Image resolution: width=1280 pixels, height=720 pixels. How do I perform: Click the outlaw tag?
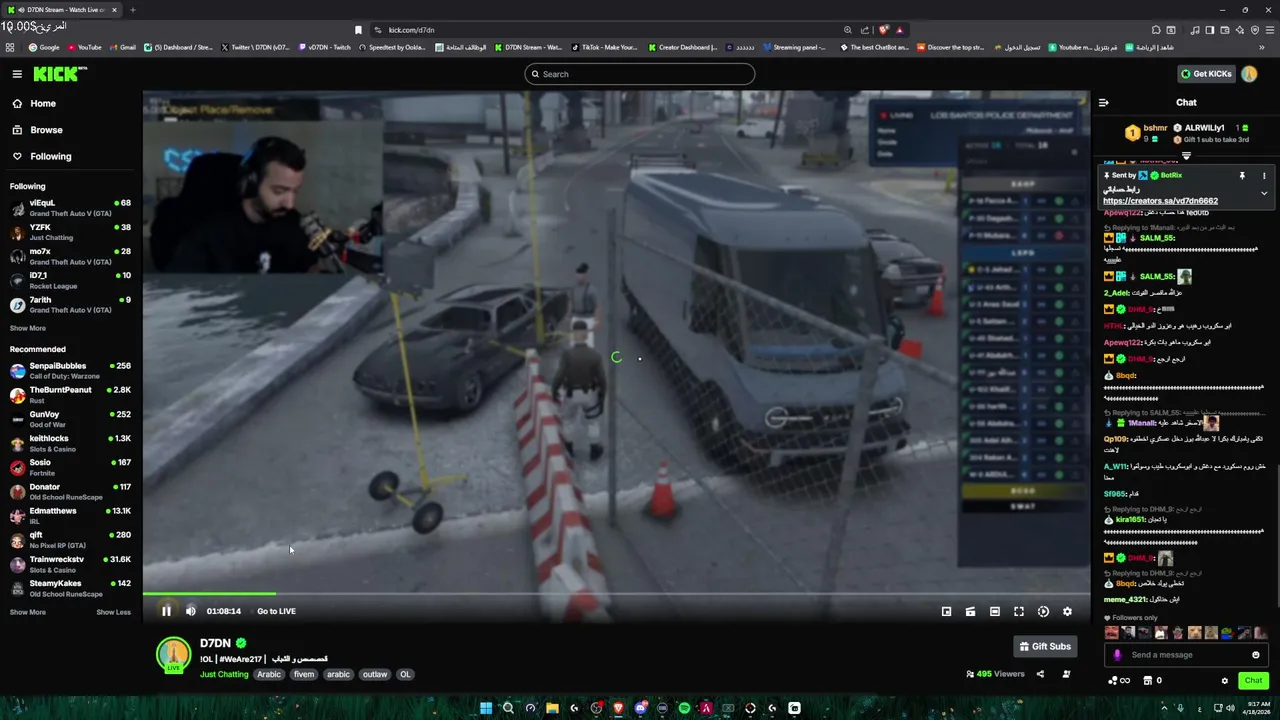(375, 674)
